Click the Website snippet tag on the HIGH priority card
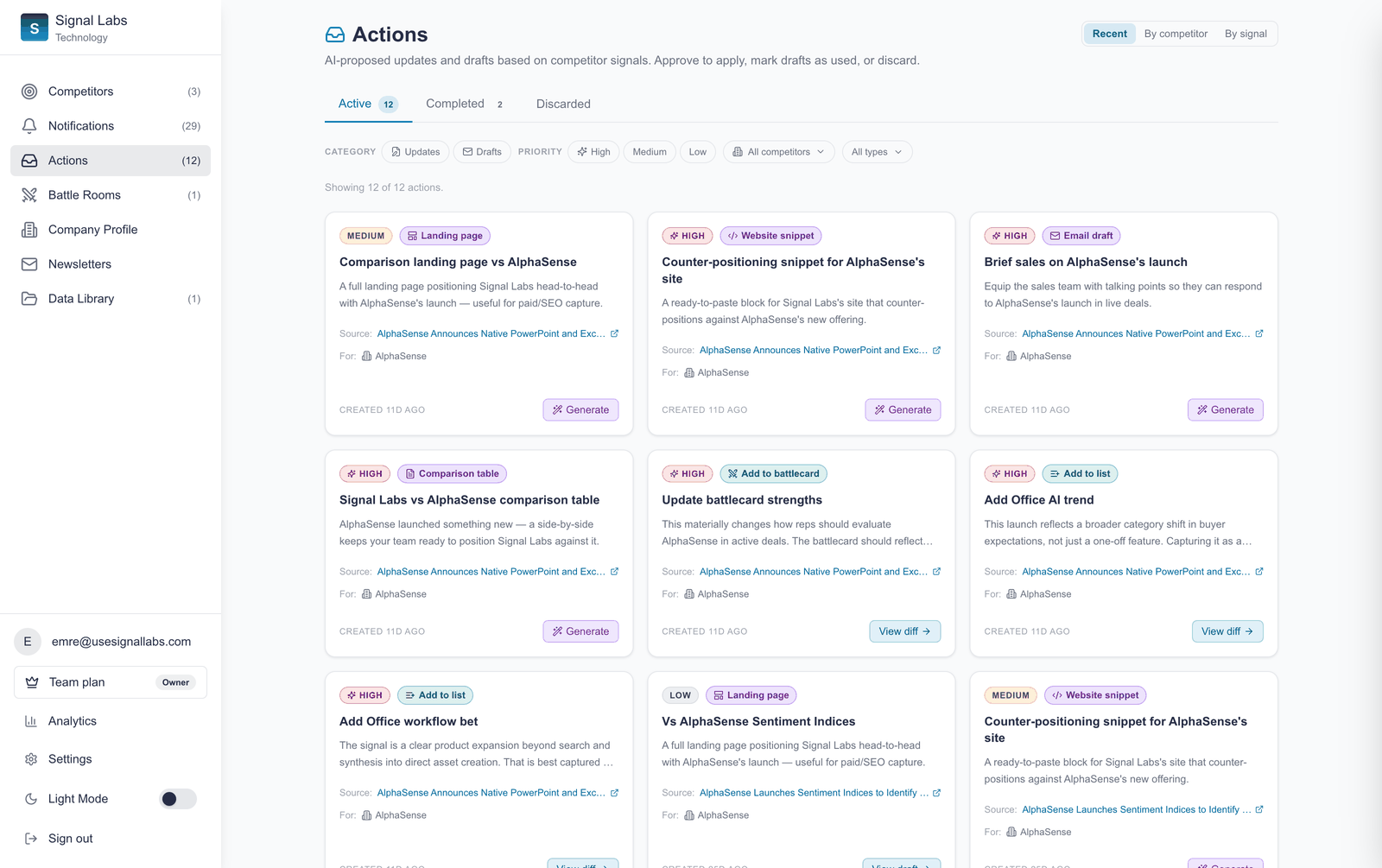Image resolution: width=1382 pixels, height=868 pixels. (770, 236)
